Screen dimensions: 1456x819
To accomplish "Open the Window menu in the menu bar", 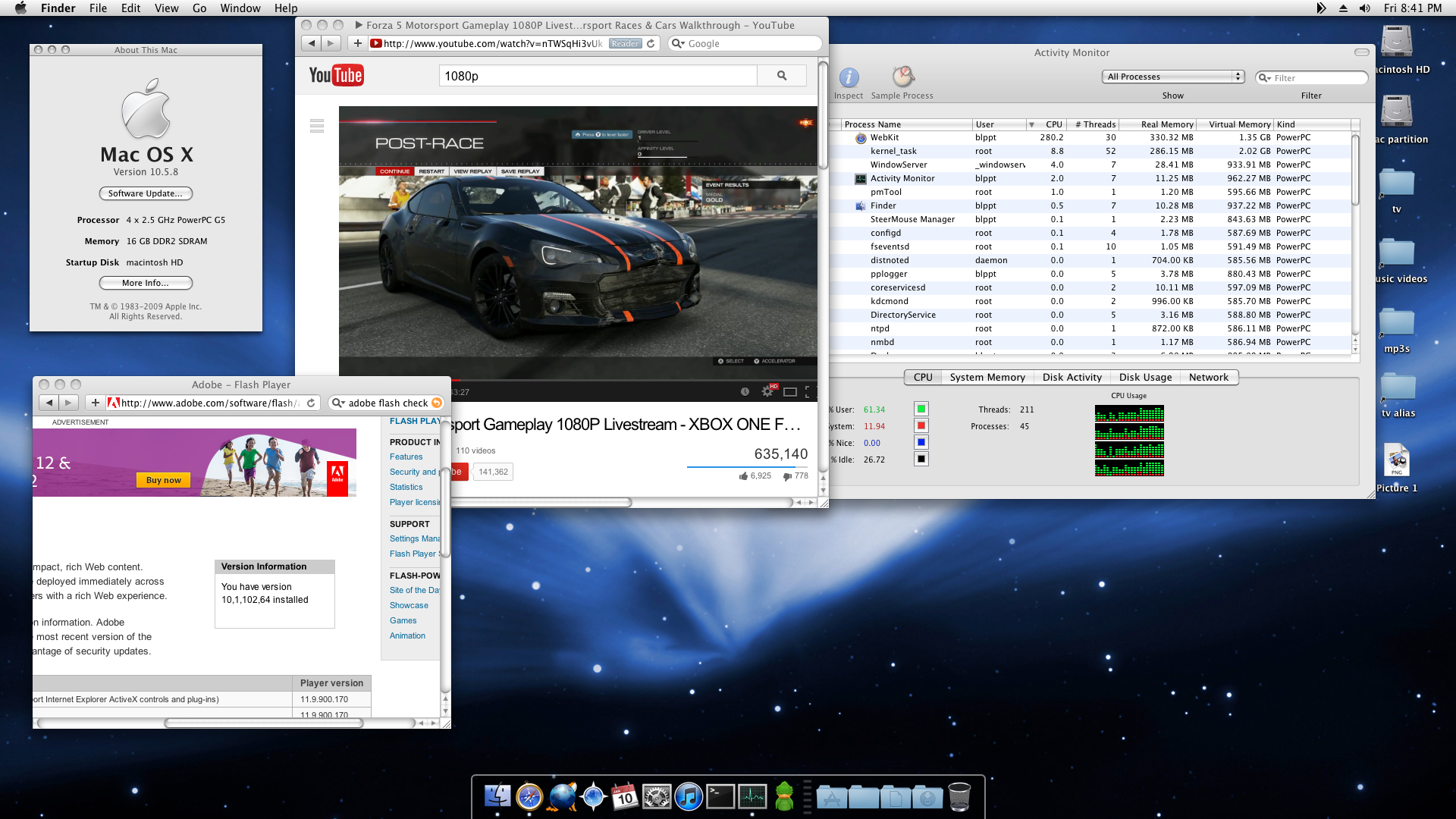I will [x=240, y=8].
